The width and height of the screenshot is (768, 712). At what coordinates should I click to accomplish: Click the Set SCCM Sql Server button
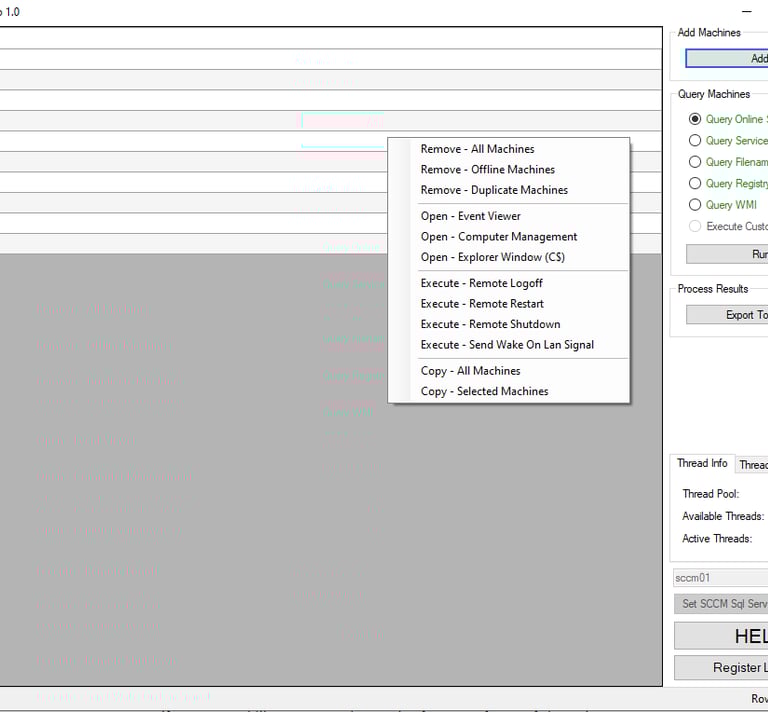[721, 604]
